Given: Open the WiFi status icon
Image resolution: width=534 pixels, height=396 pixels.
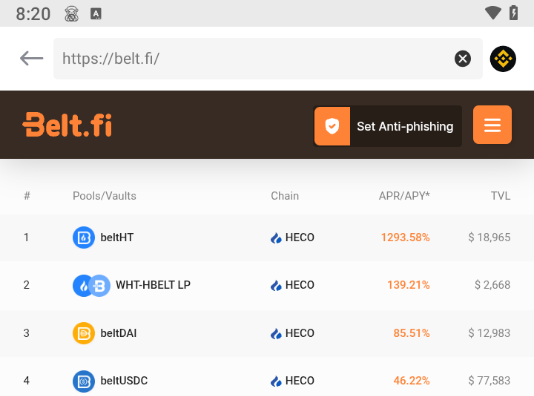Looking at the screenshot, I should pyautogui.click(x=493, y=13).
